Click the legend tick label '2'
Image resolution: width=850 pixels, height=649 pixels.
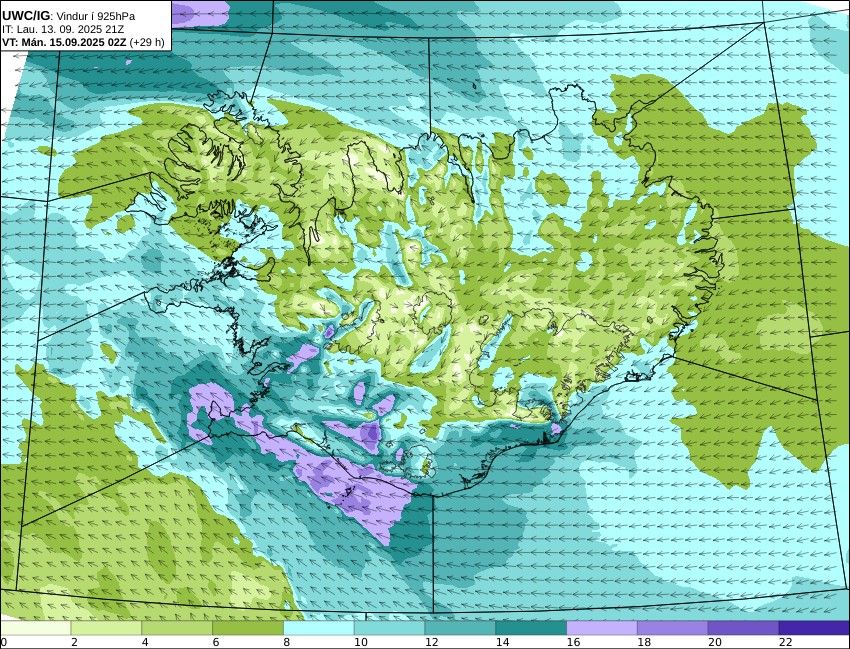click(x=74, y=642)
